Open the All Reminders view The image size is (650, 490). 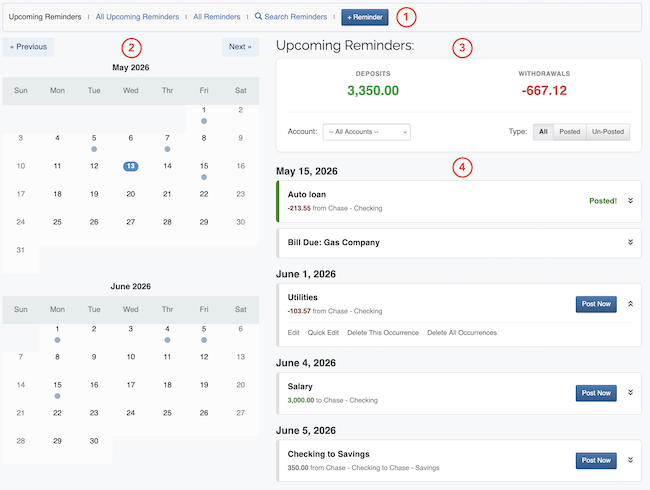click(216, 17)
